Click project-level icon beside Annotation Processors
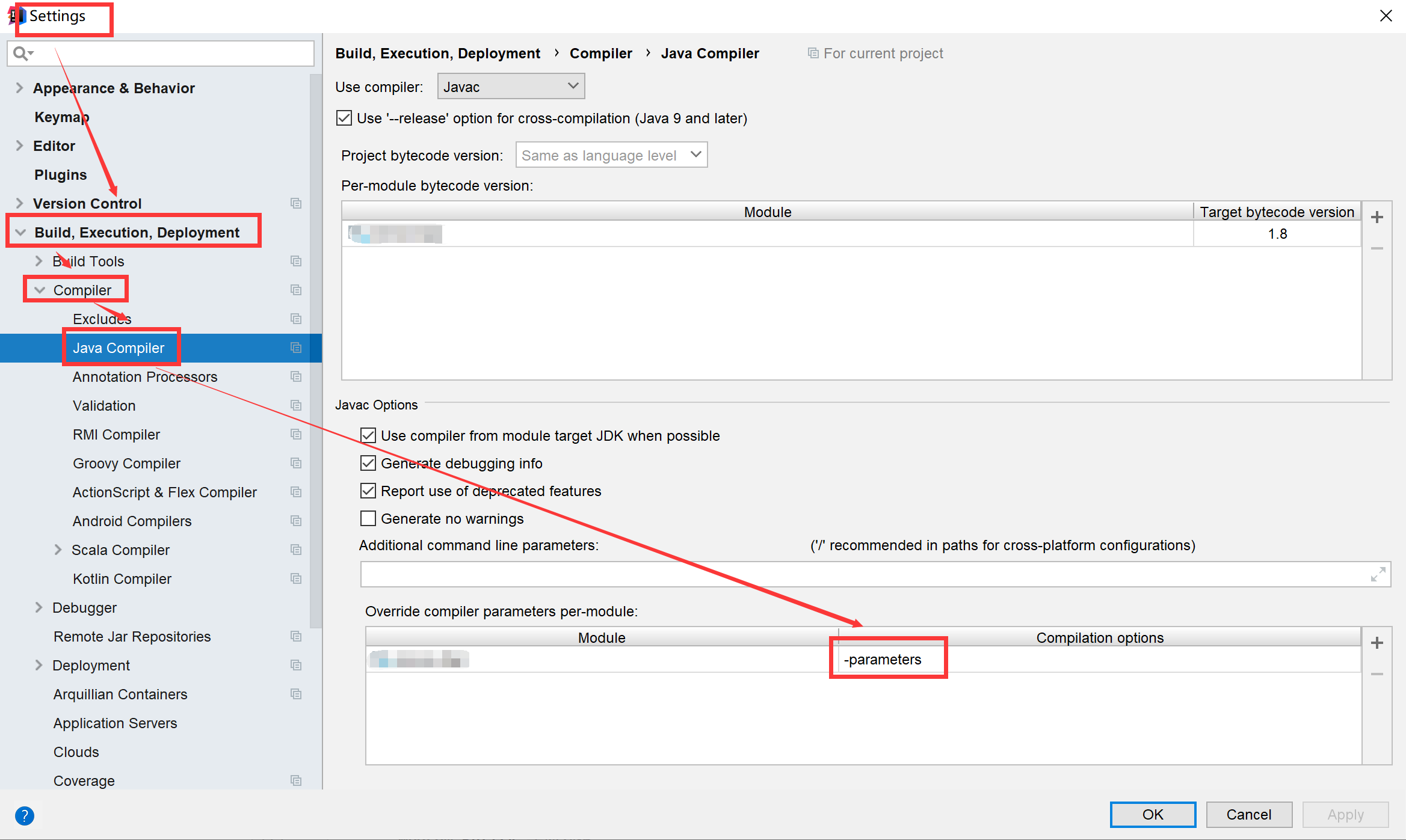 (295, 376)
